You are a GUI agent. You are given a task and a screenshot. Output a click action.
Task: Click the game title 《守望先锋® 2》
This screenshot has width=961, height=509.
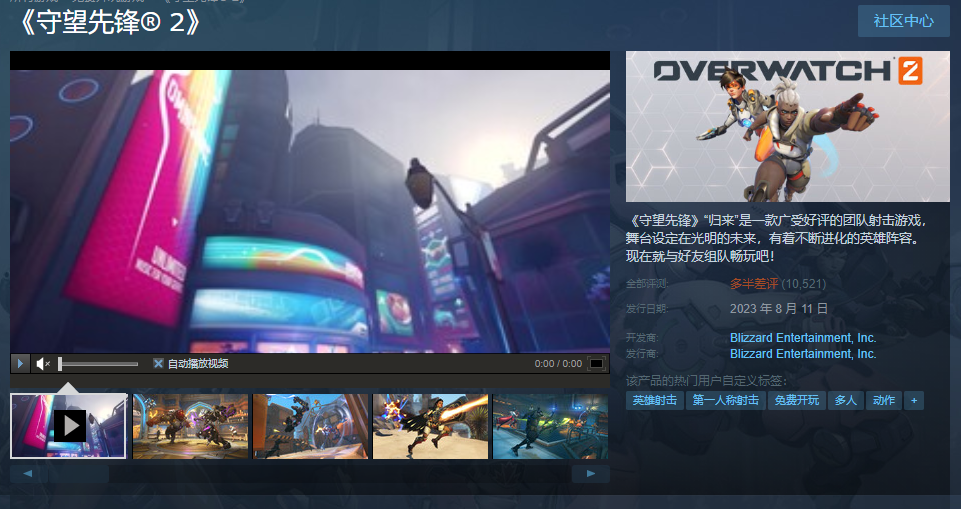pos(108,23)
